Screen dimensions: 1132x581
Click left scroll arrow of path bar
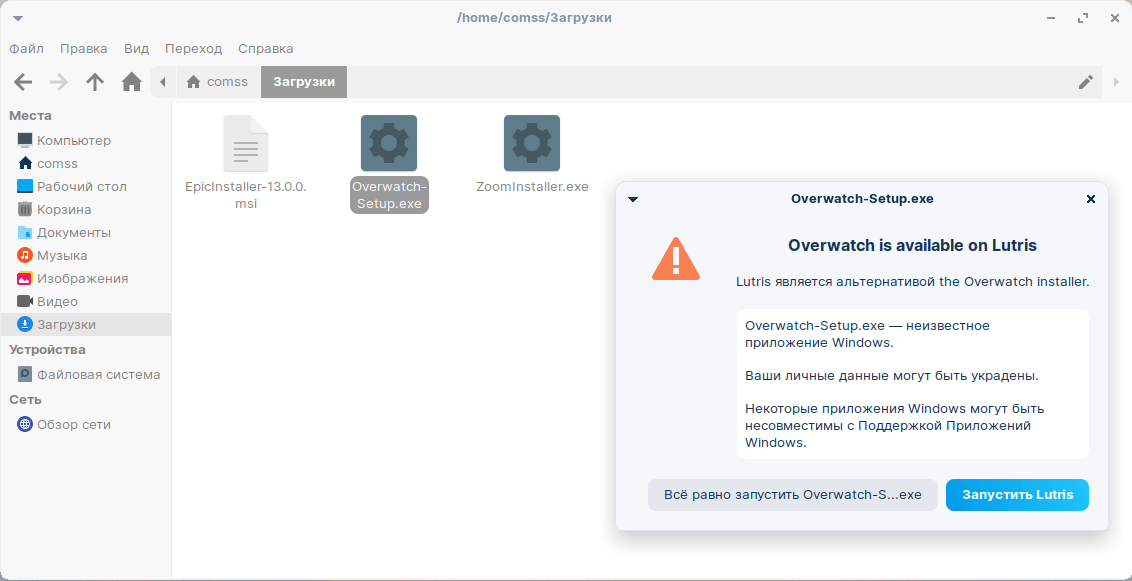[x=162, y=82]
